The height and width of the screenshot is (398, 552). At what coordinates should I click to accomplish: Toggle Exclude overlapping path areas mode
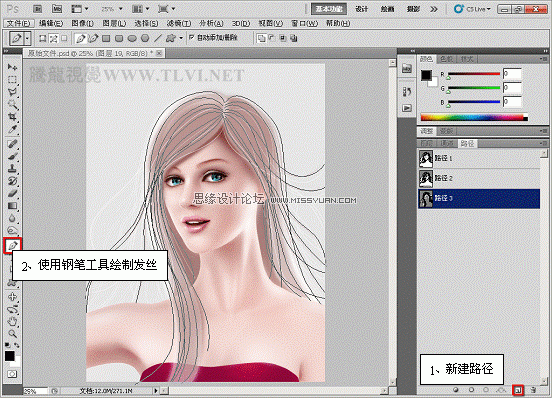(294, 38)
